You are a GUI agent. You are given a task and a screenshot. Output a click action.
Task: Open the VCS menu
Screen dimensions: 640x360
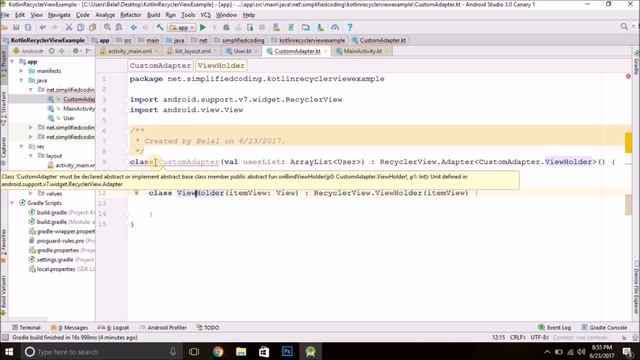click(x=206, y=15)
